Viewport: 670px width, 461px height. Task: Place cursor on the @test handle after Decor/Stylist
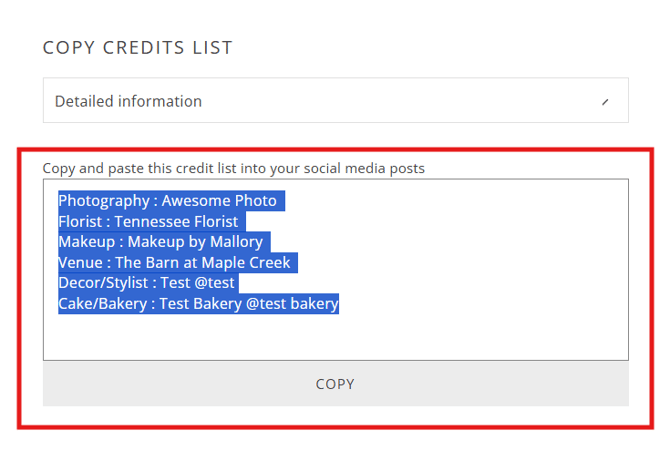point(215,283)
